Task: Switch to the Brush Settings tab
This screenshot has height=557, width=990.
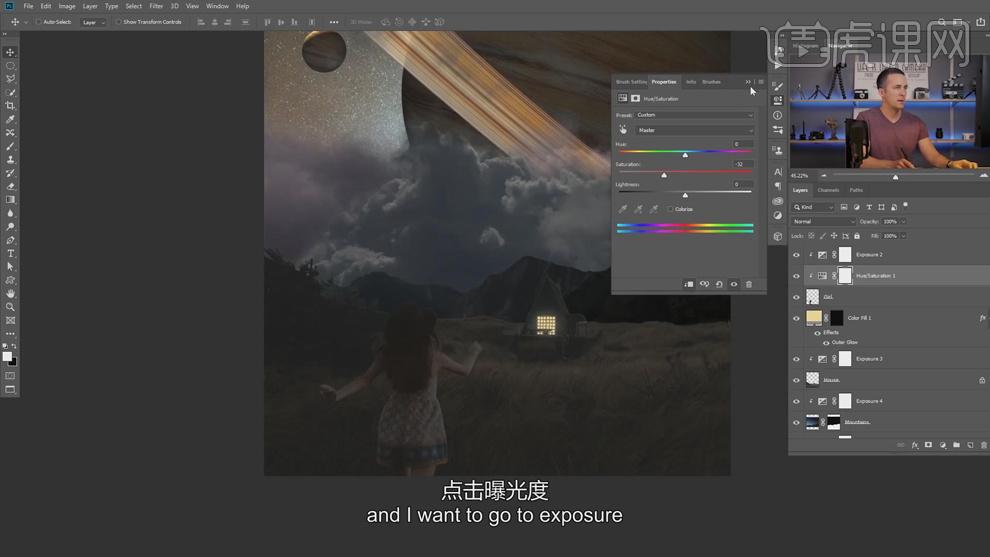Action: (x=631, y=82)
